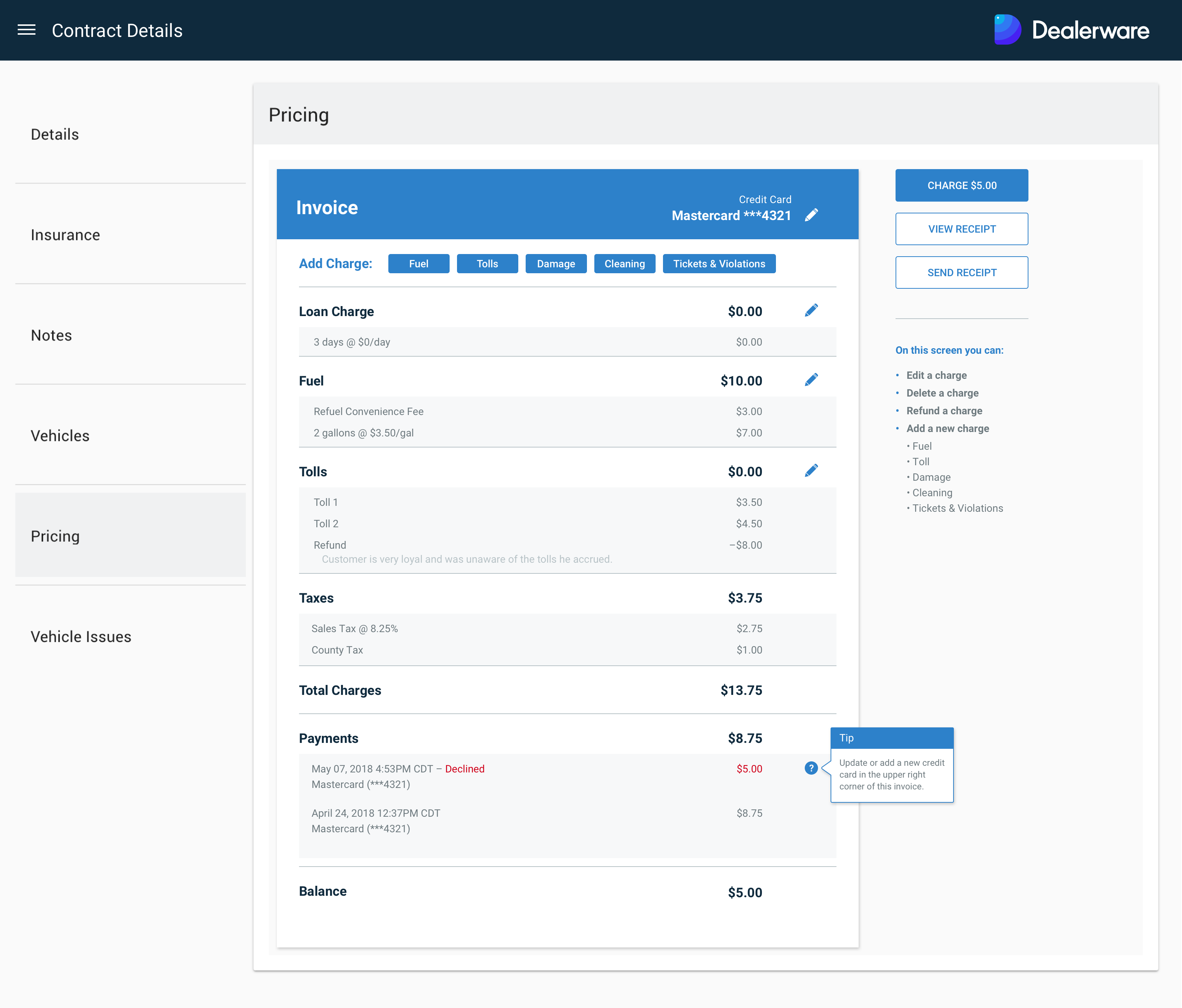Add a Cleaning charge
Viewport: 1182px width, 1008px height.
(624, 264)
